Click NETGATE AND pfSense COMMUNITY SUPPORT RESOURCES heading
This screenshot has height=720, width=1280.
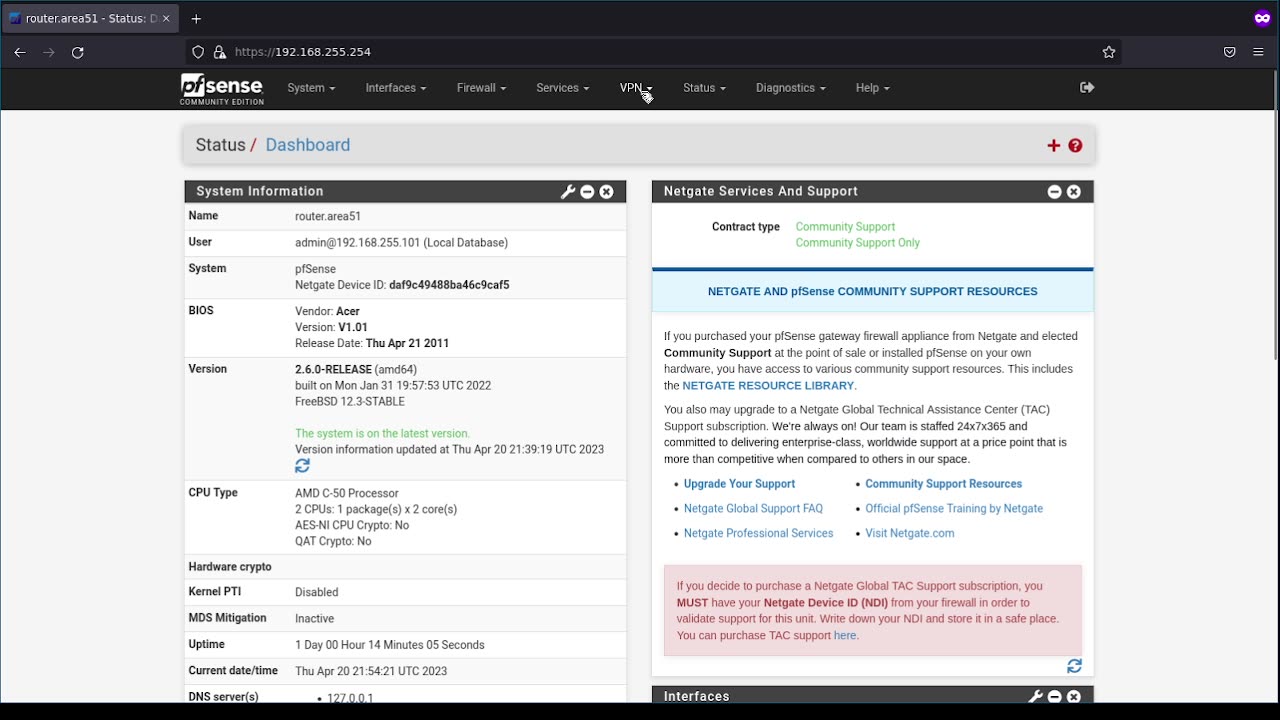coord(873,292)
